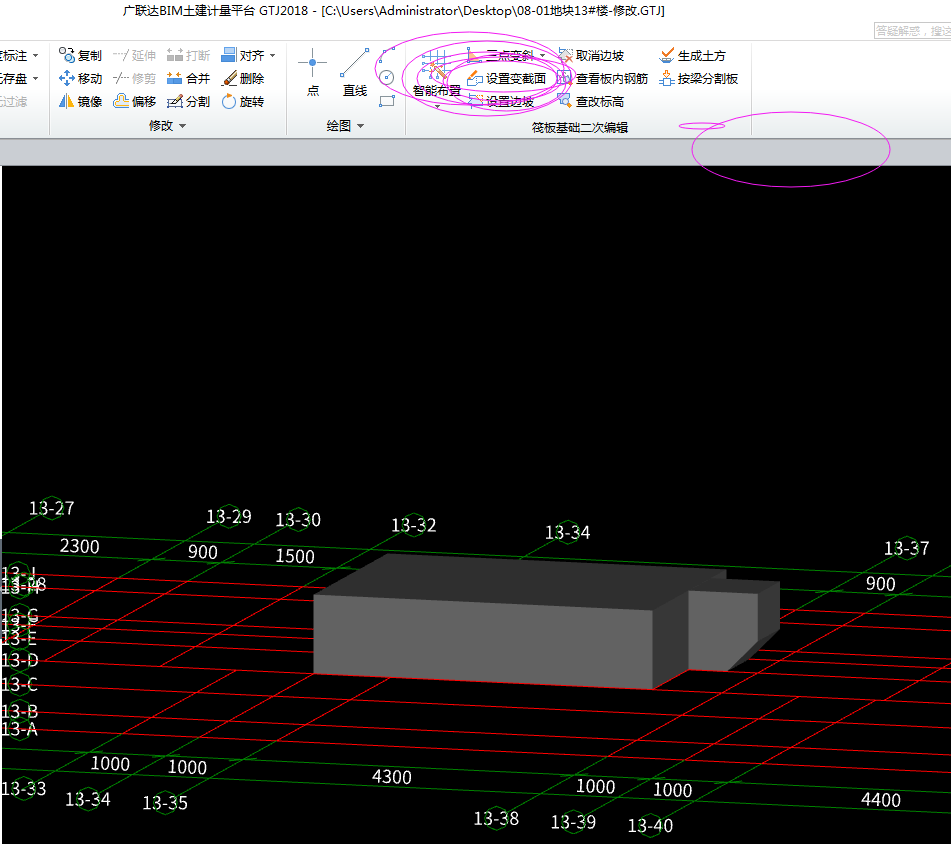Click the dimension value 4400
Screen dimensions: 951x844
(x=881, y=800)
